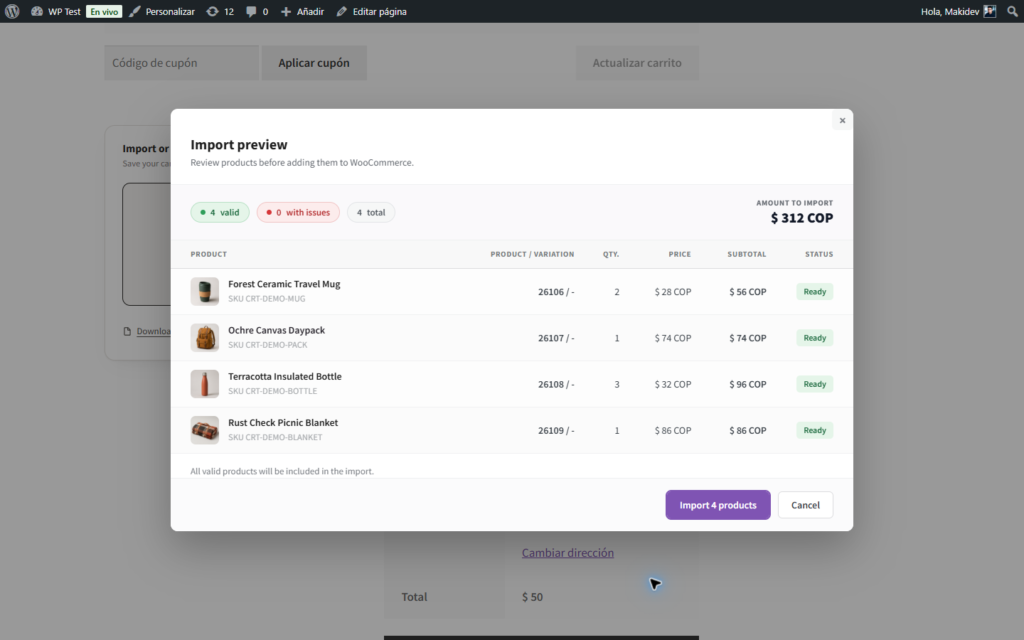Open updates icon showing 12
This screenshot has height=640, width=1024.
[212, 11]
